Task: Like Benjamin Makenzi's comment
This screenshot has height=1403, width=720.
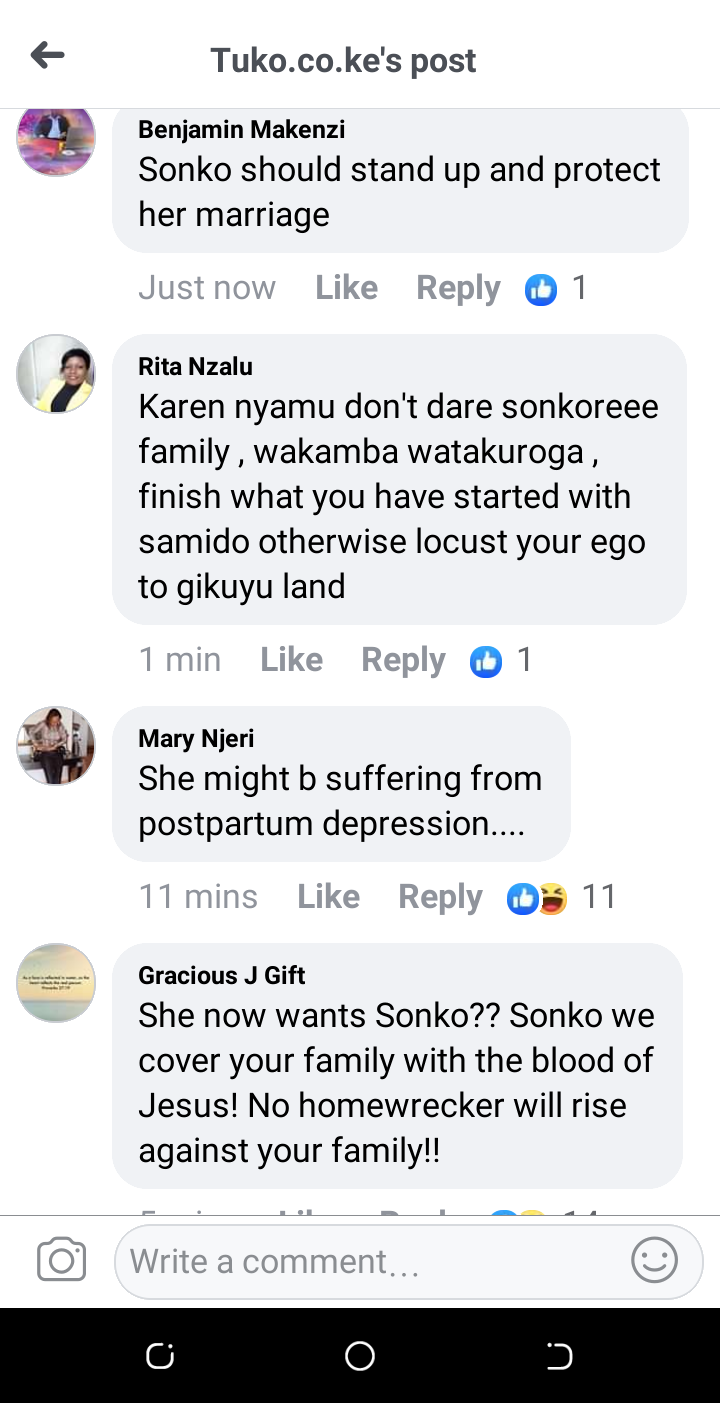Action: click(346, 288)
